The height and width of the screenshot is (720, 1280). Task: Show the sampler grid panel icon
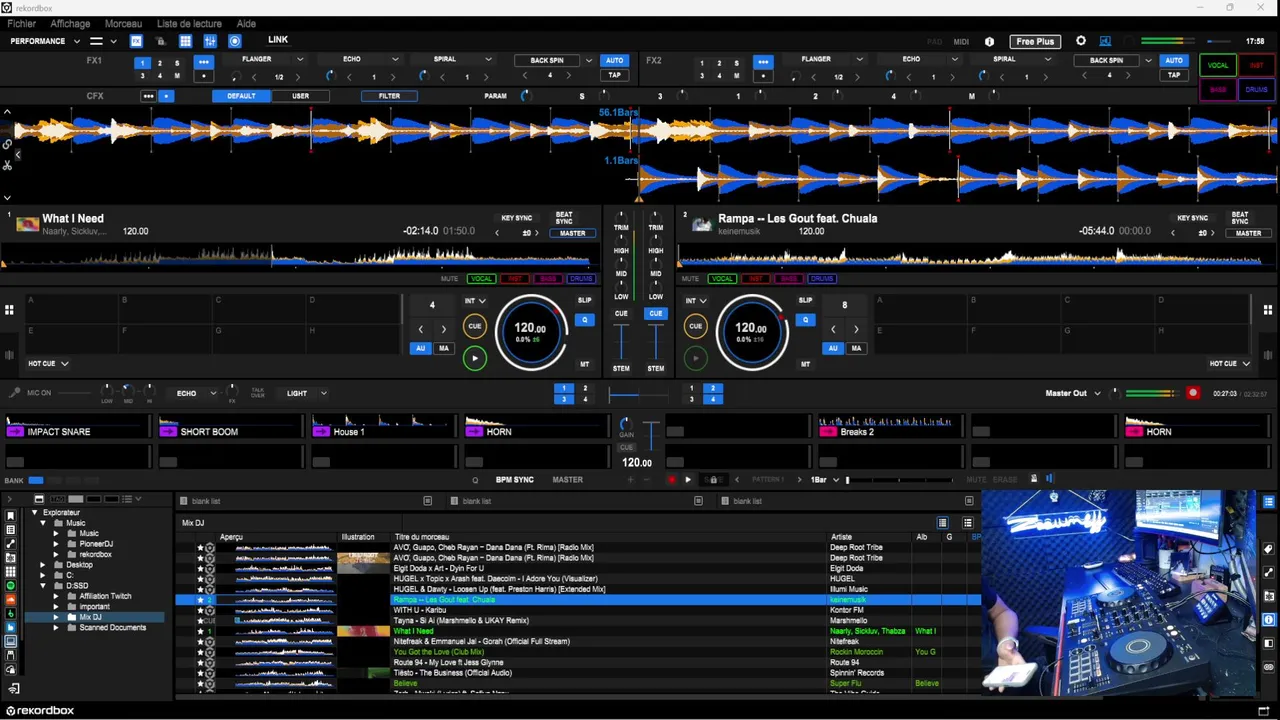[x=185, y=41]
